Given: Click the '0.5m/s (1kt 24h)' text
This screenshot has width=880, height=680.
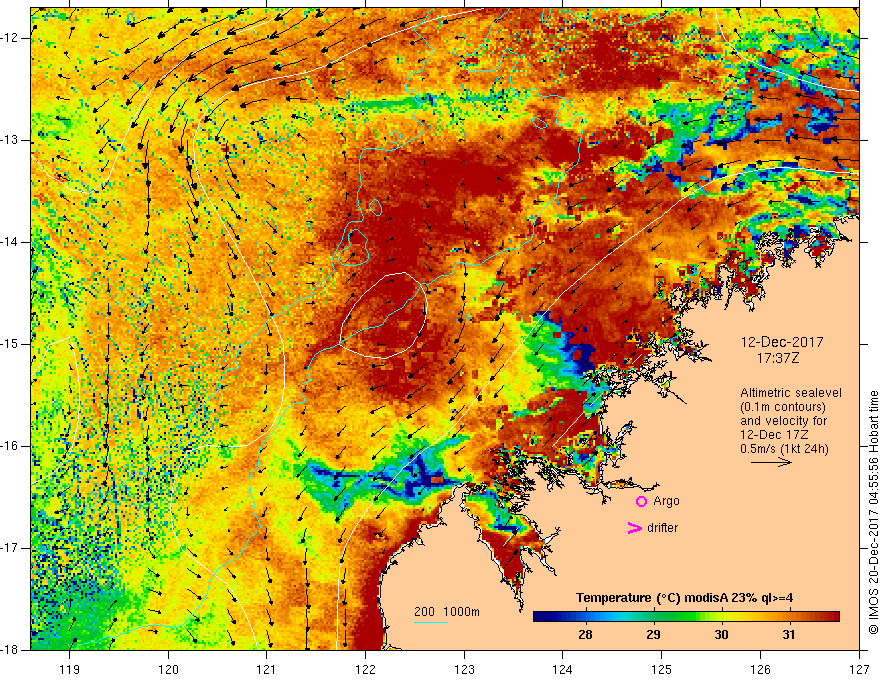Looking at the screenshot, I should click(784, 449).
